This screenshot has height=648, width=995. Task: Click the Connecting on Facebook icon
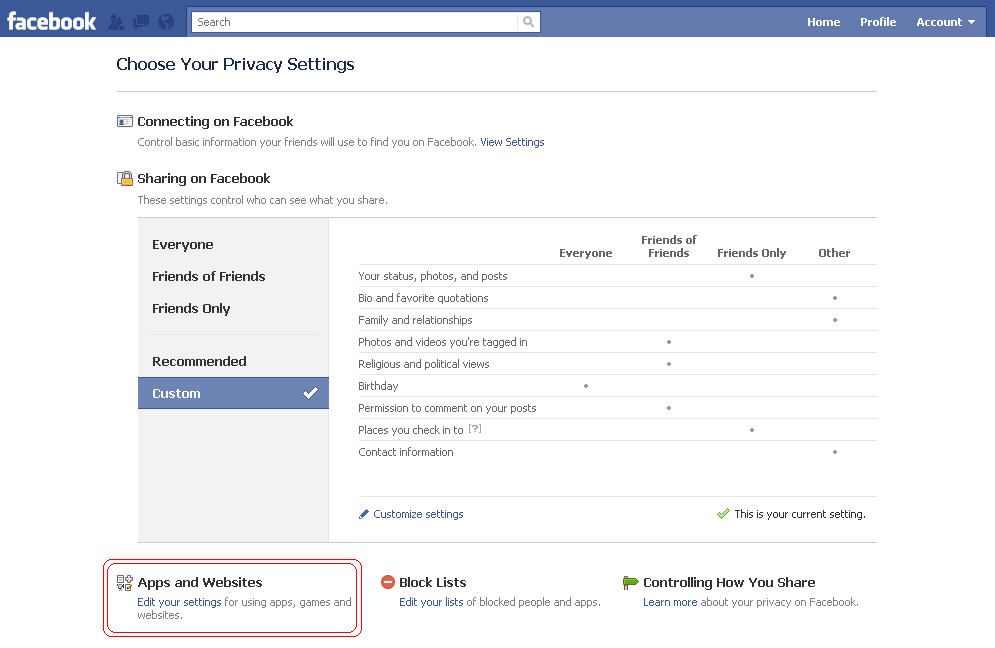pyautogui.click(x=125, y=121)
